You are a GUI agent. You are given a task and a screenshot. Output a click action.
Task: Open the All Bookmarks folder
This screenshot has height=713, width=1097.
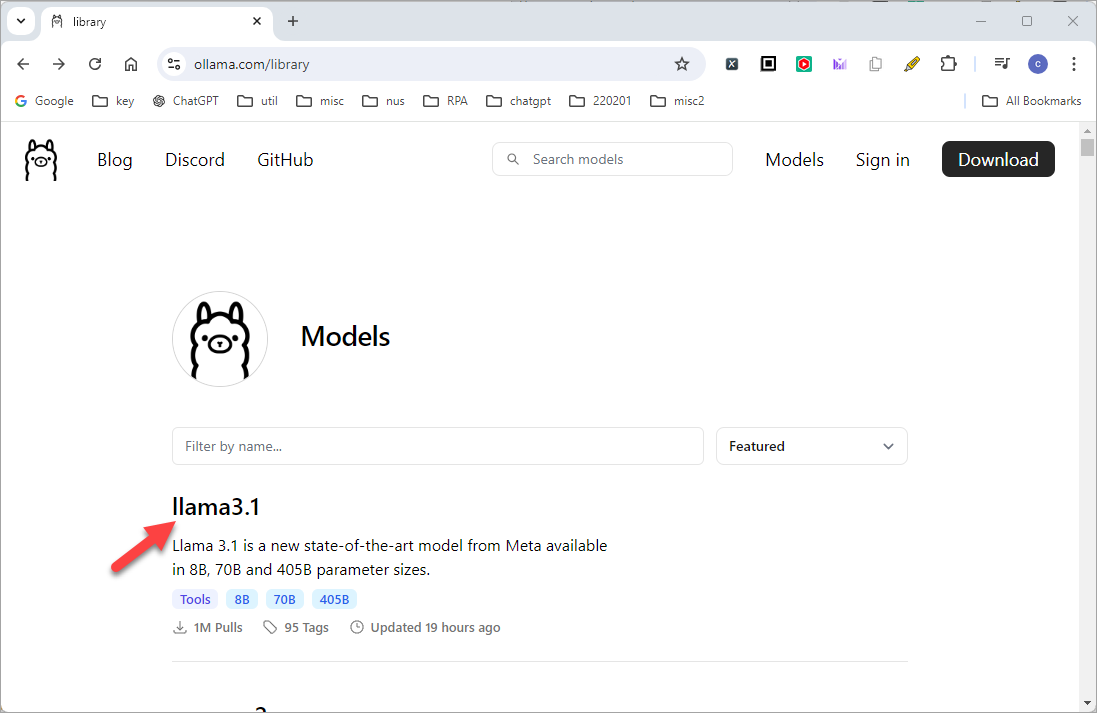coord(1032,101)
